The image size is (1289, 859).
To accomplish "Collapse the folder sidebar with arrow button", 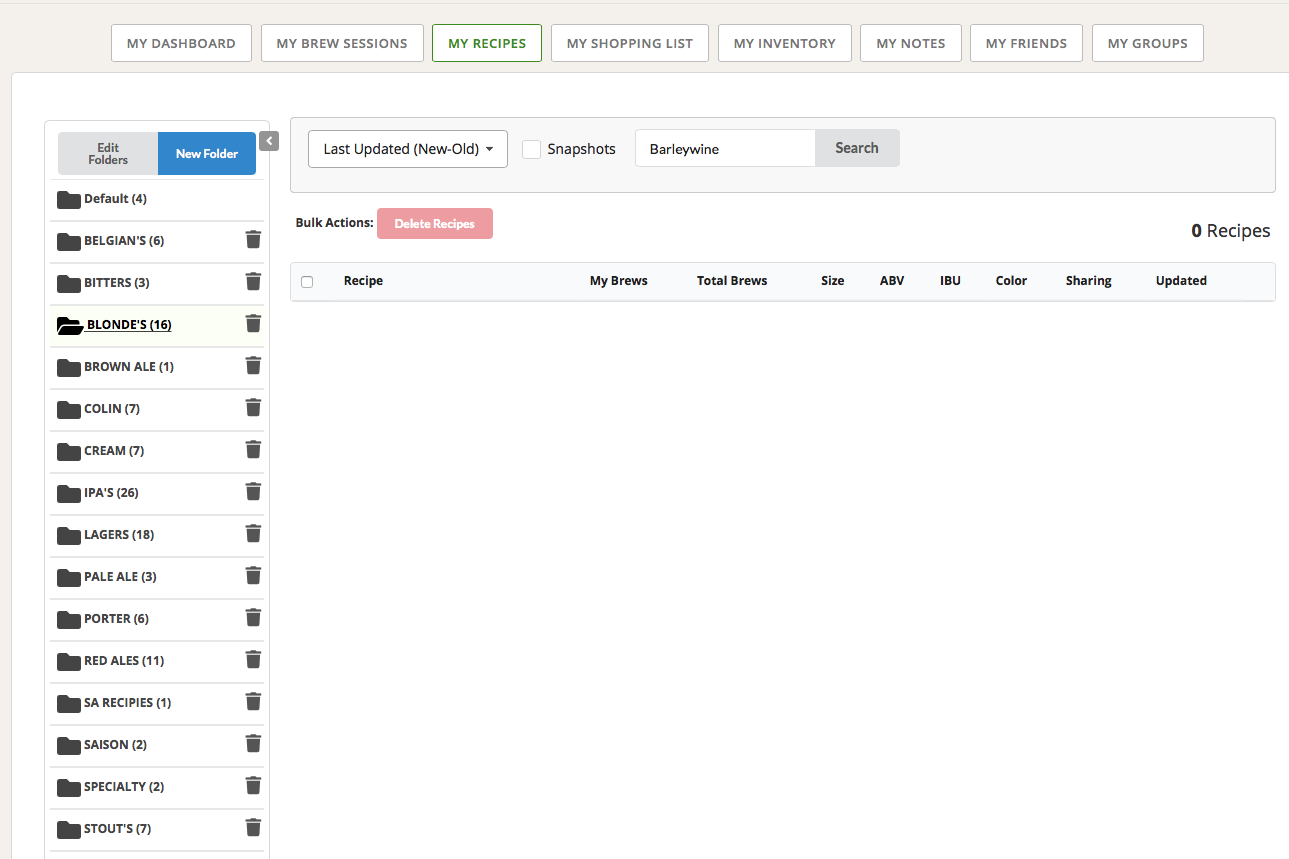I will tap(269, 141).
